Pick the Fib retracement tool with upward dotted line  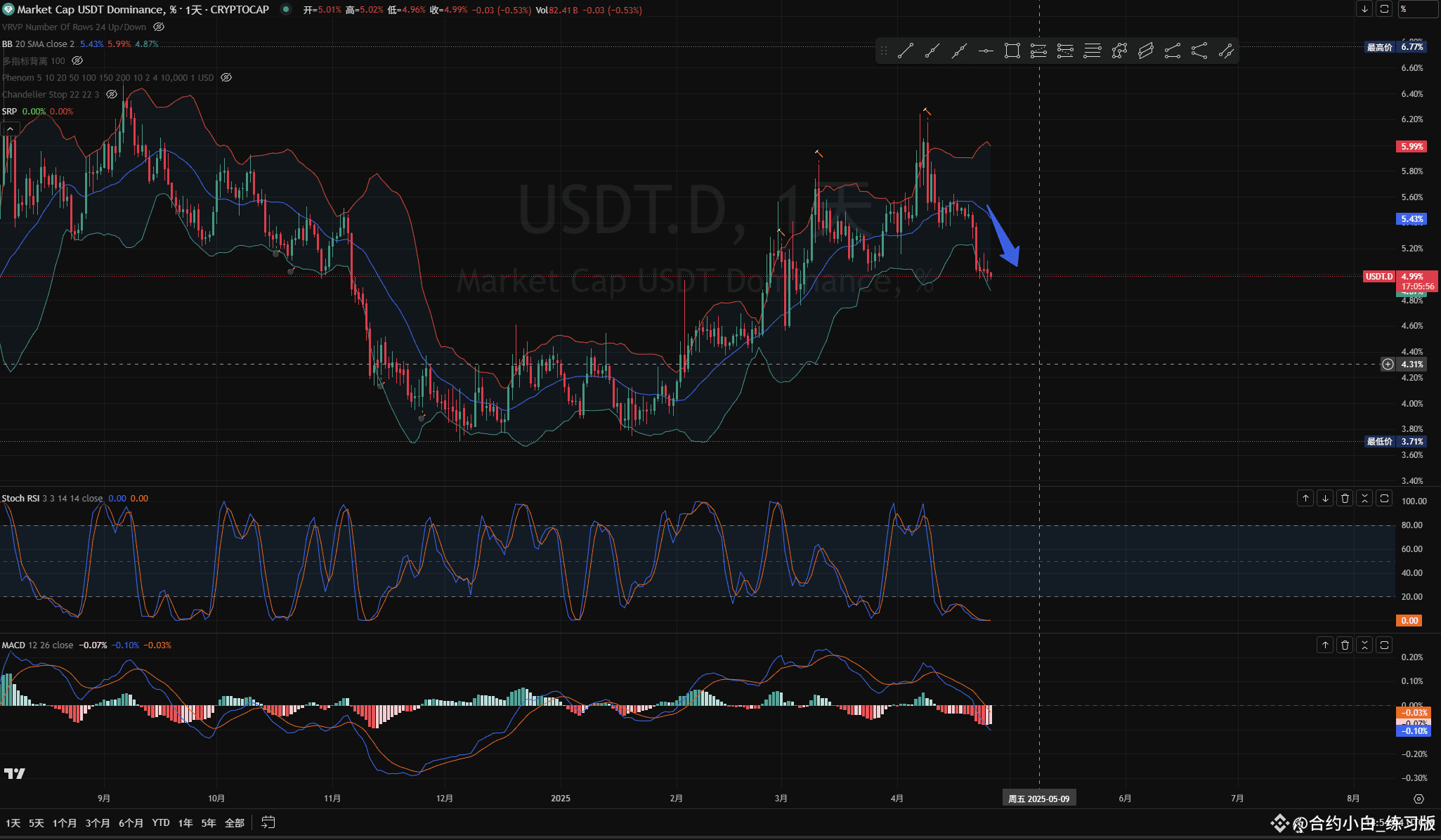click(1038, 51)
